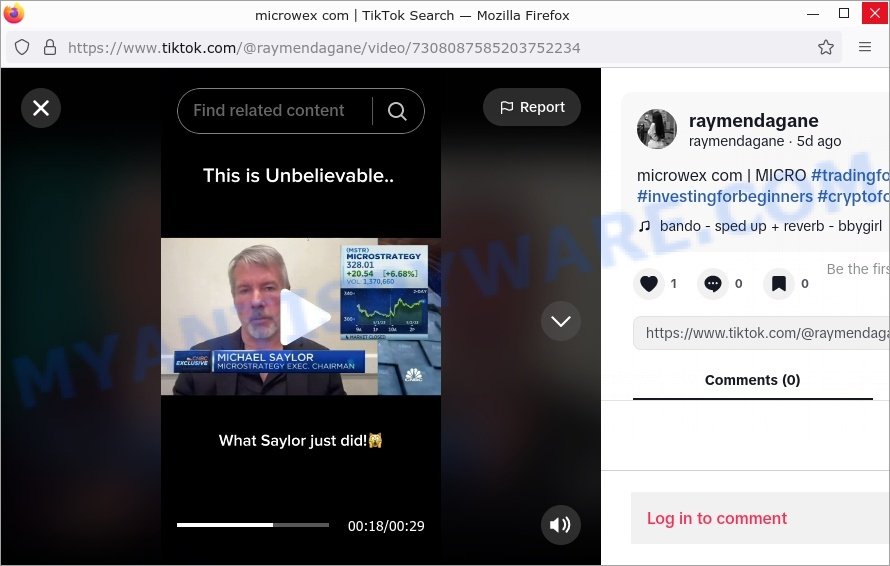
Task: Play the Michael Saylor video
Action: 305,317
